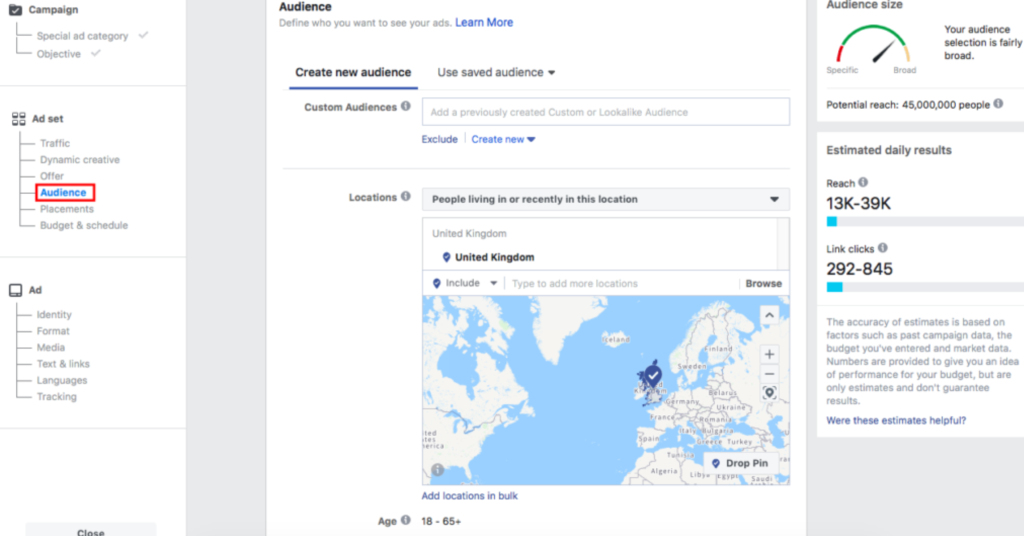
Task: Open Custom Audiences info tooltip icon
Action: click(406, 106)
